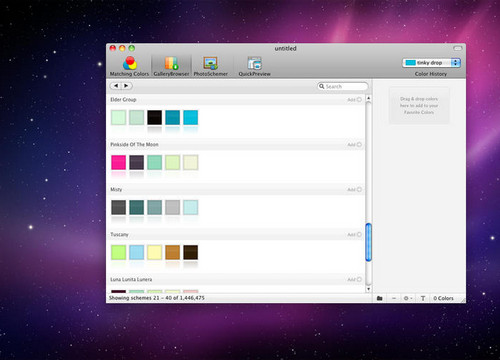Click the blue scrollbar thumb
The width and height of the screenshot is (500, 360).
[368, 242]
